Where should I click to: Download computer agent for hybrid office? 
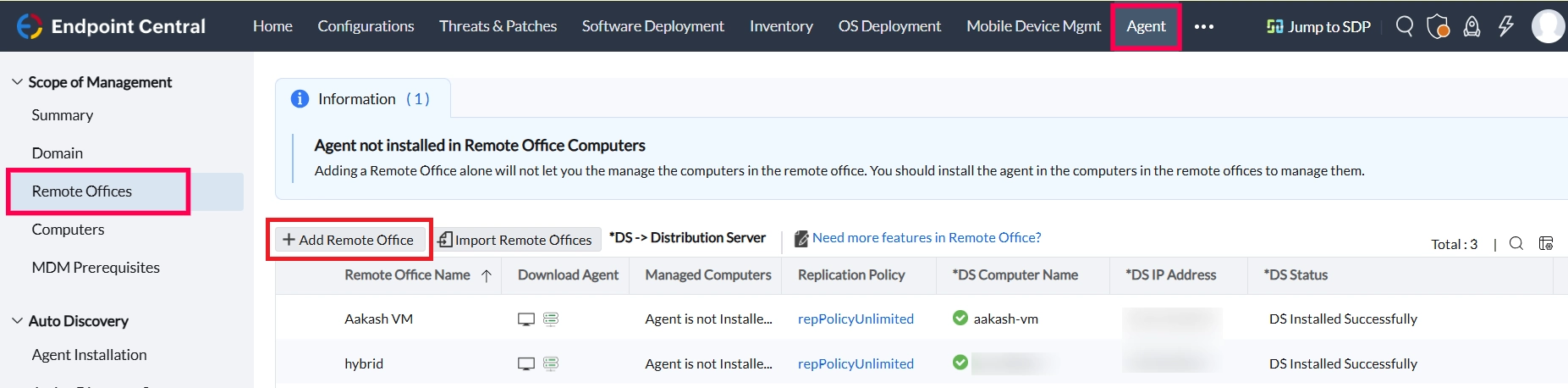526,363
